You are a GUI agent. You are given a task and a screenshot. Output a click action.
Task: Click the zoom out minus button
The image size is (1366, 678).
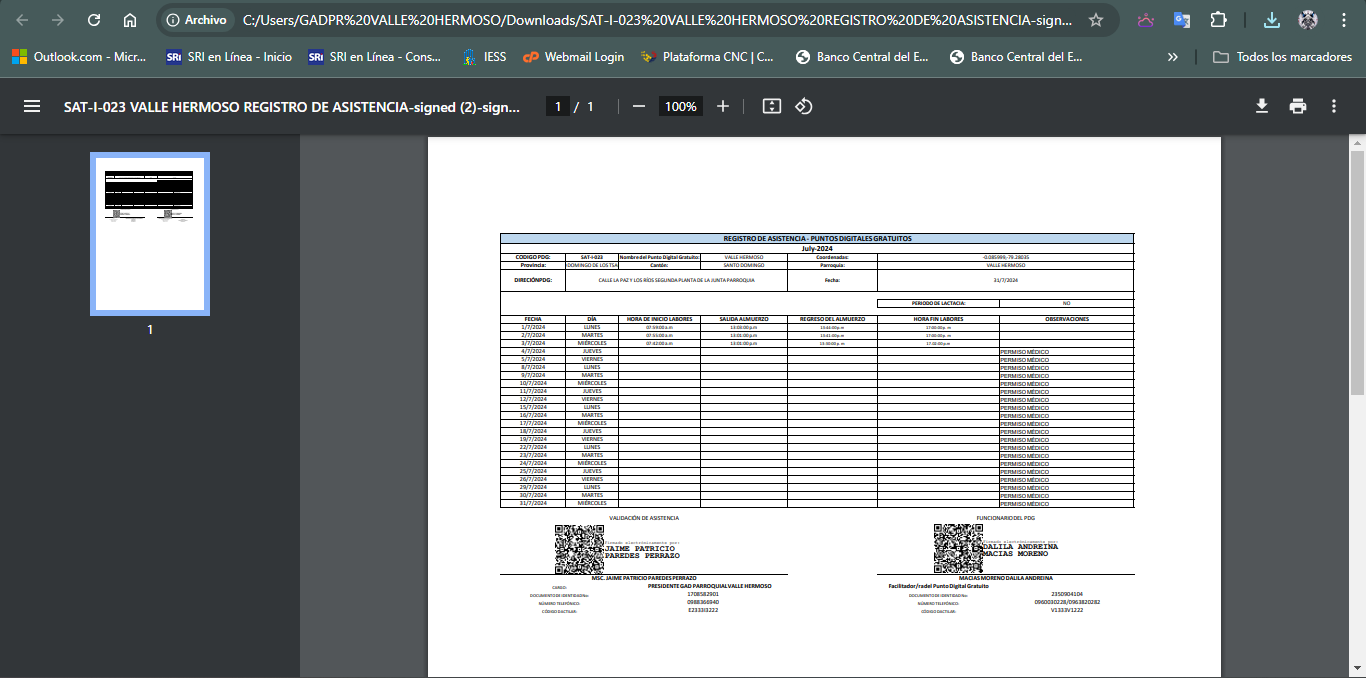(638, 106)
